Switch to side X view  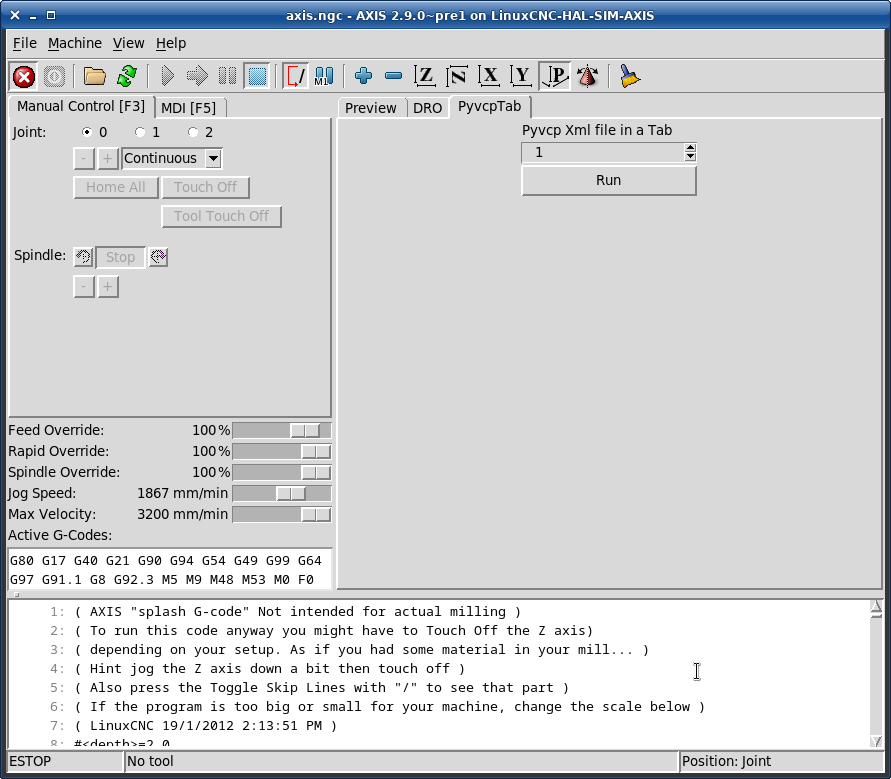(489, 76)
